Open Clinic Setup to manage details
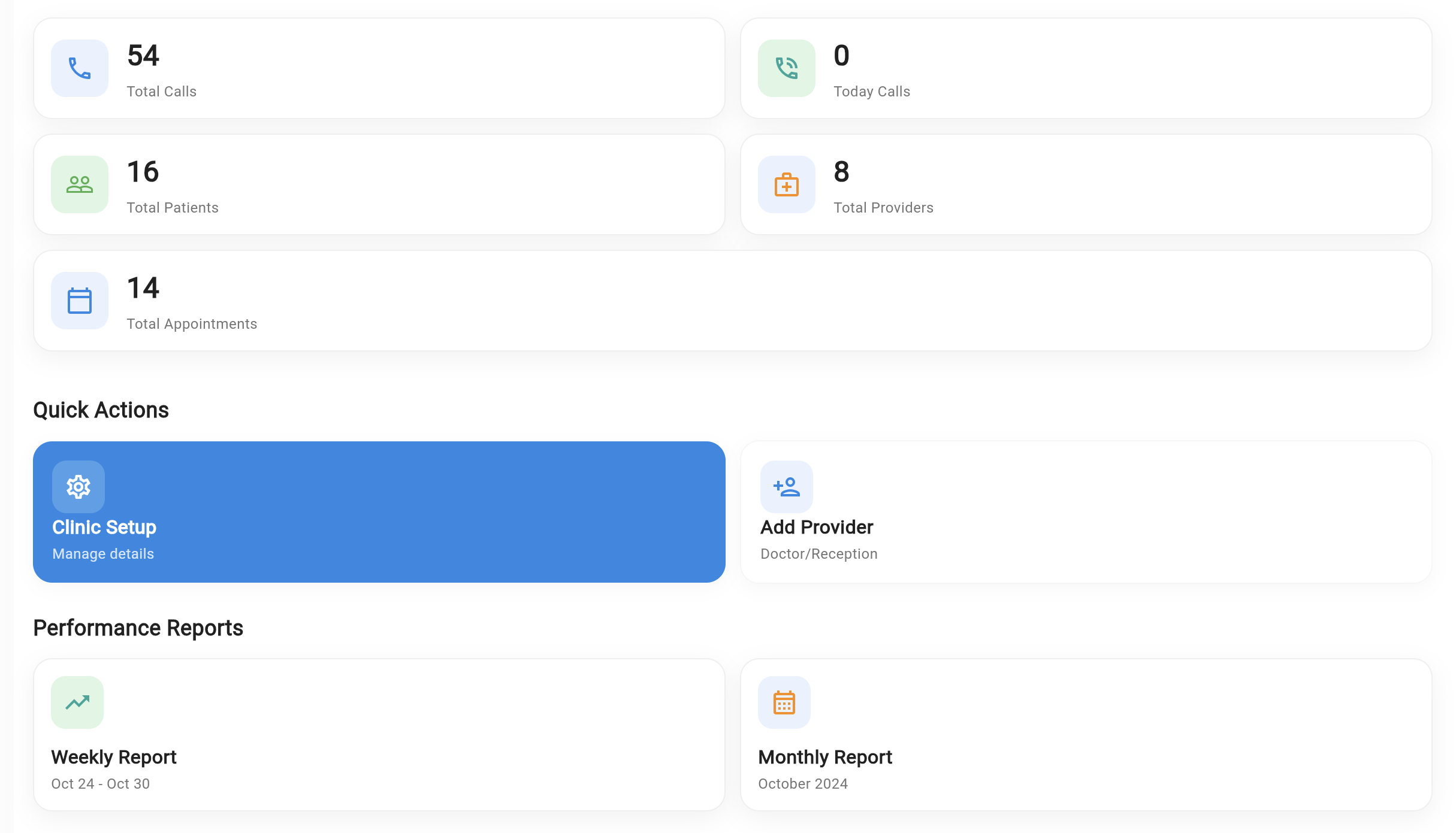The image size is (1456, 833). pos(379,512)
